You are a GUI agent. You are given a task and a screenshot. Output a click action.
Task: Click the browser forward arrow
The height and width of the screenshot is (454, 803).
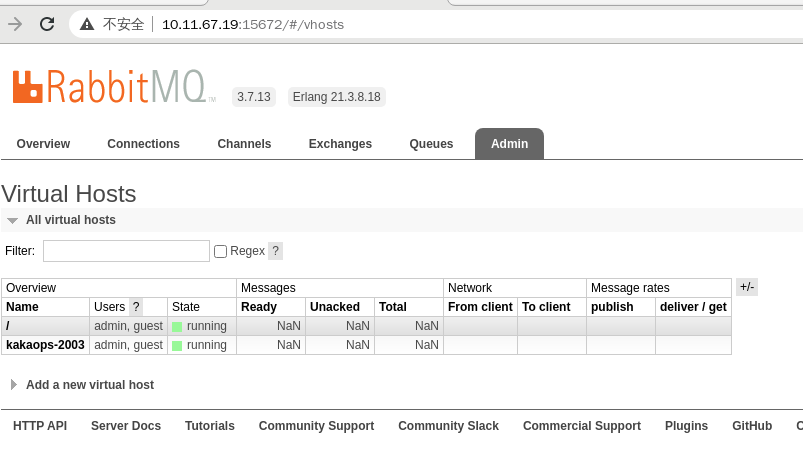click(x=15, y=24)
